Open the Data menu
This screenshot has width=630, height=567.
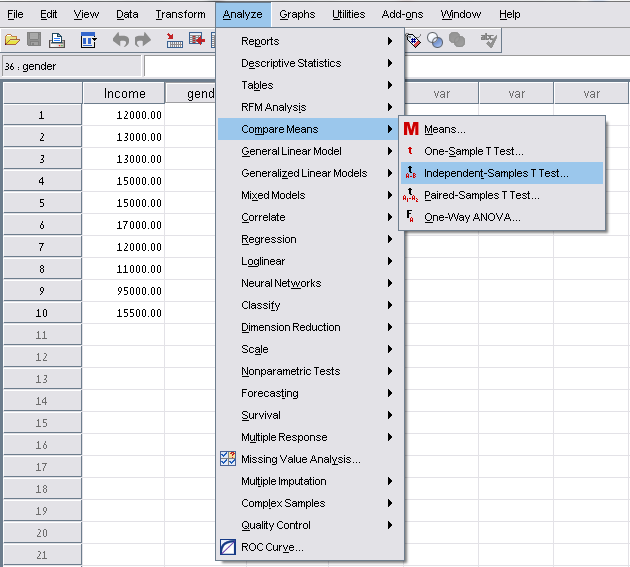pos(127,14)
